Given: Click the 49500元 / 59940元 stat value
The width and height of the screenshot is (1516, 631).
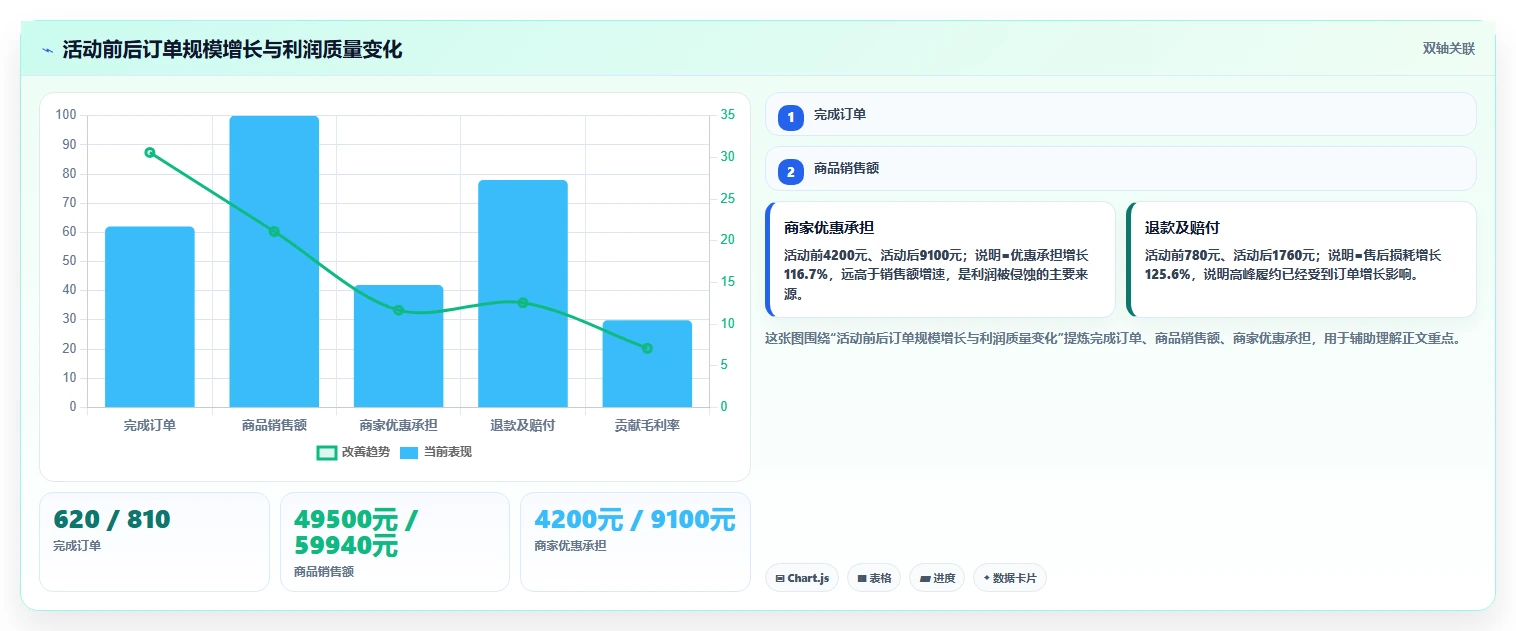Looking at the screenshot, I should (x=356, y=533).
